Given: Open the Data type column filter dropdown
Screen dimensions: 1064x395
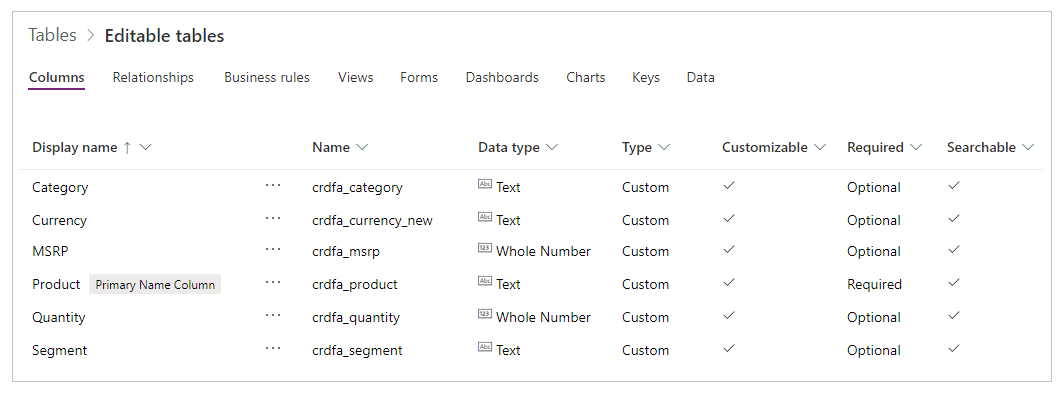Looking at the screenshot, I should (552, 147).
